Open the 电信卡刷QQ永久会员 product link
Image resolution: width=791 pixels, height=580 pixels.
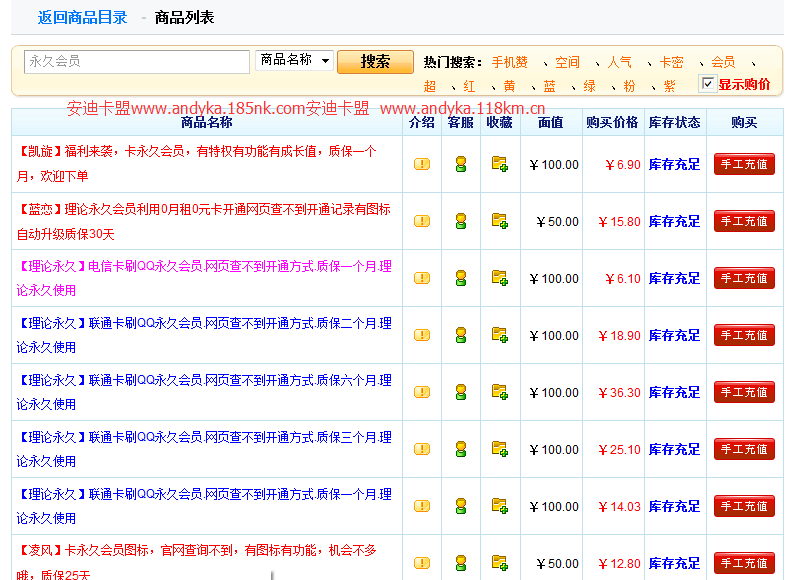[204, 278]
